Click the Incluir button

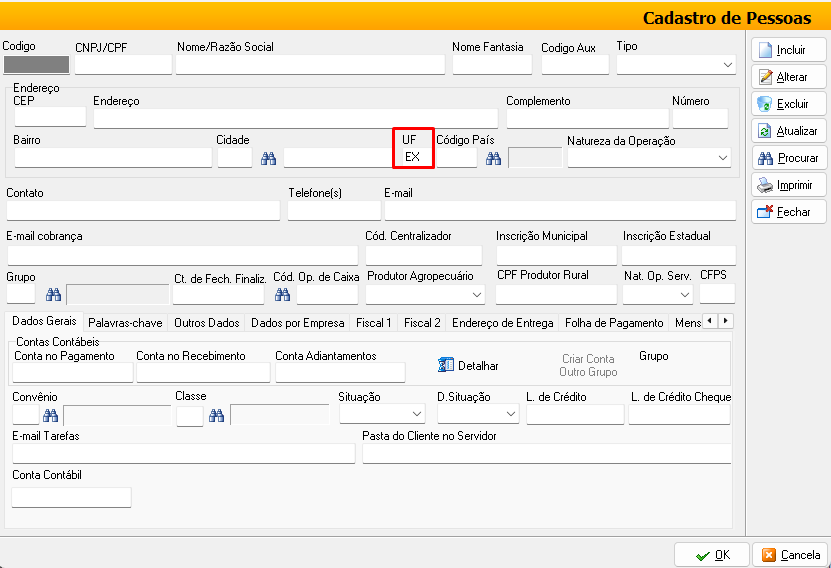pyautogui.click(x=789, y=50)
